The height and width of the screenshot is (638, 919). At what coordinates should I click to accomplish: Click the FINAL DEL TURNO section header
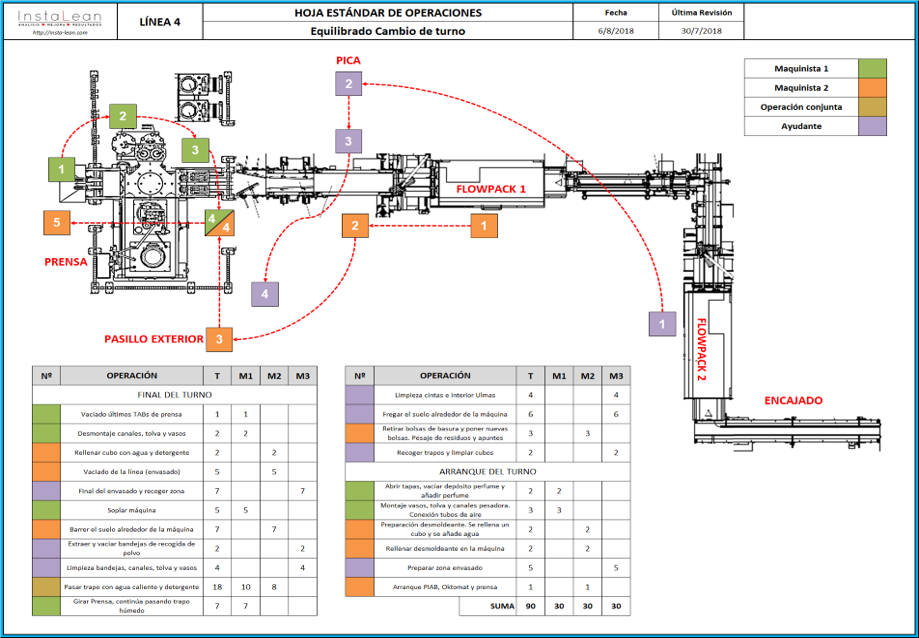tap(176, 395)
